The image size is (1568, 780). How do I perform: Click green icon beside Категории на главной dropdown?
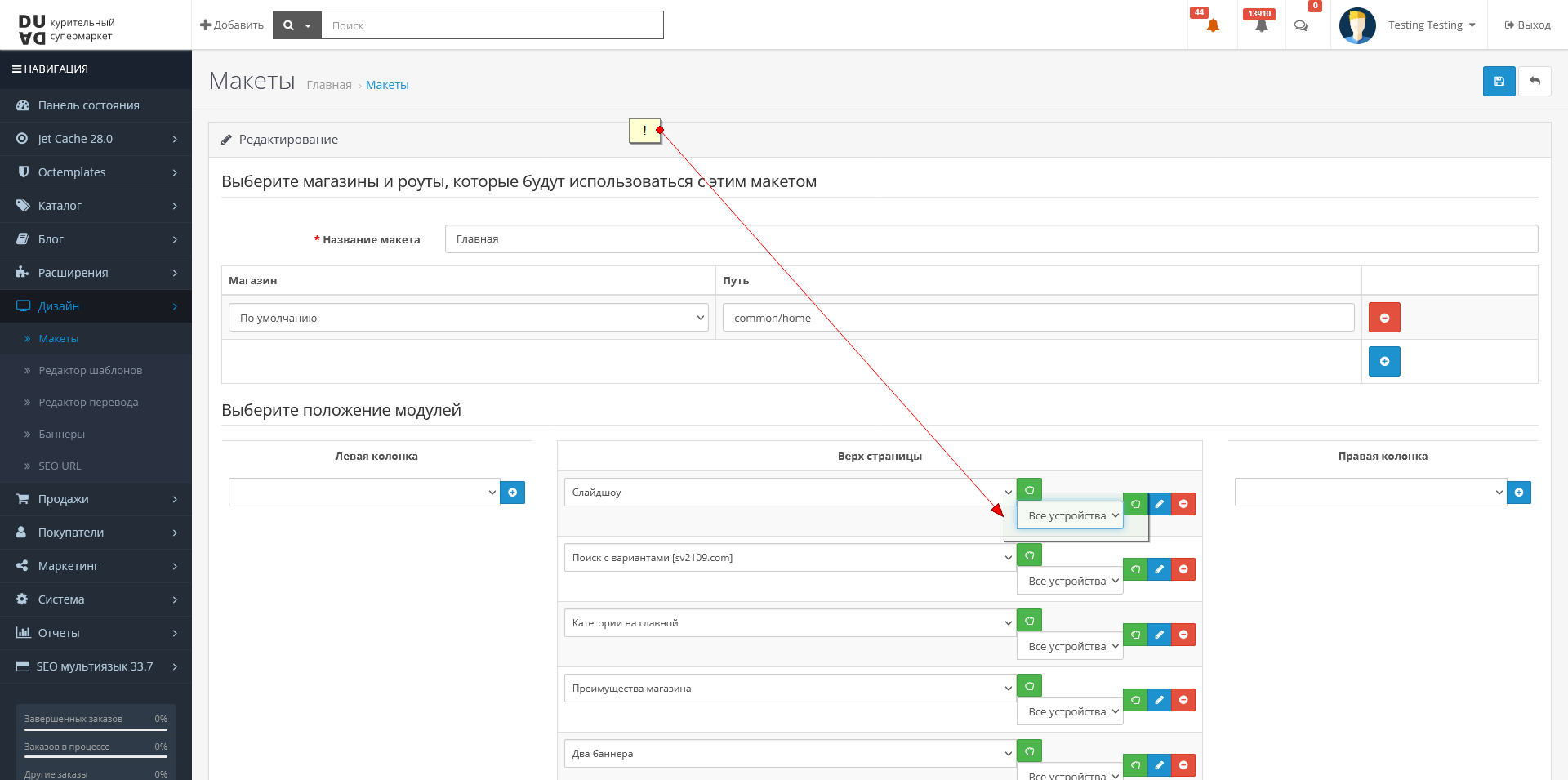[x=1029, y=621]
